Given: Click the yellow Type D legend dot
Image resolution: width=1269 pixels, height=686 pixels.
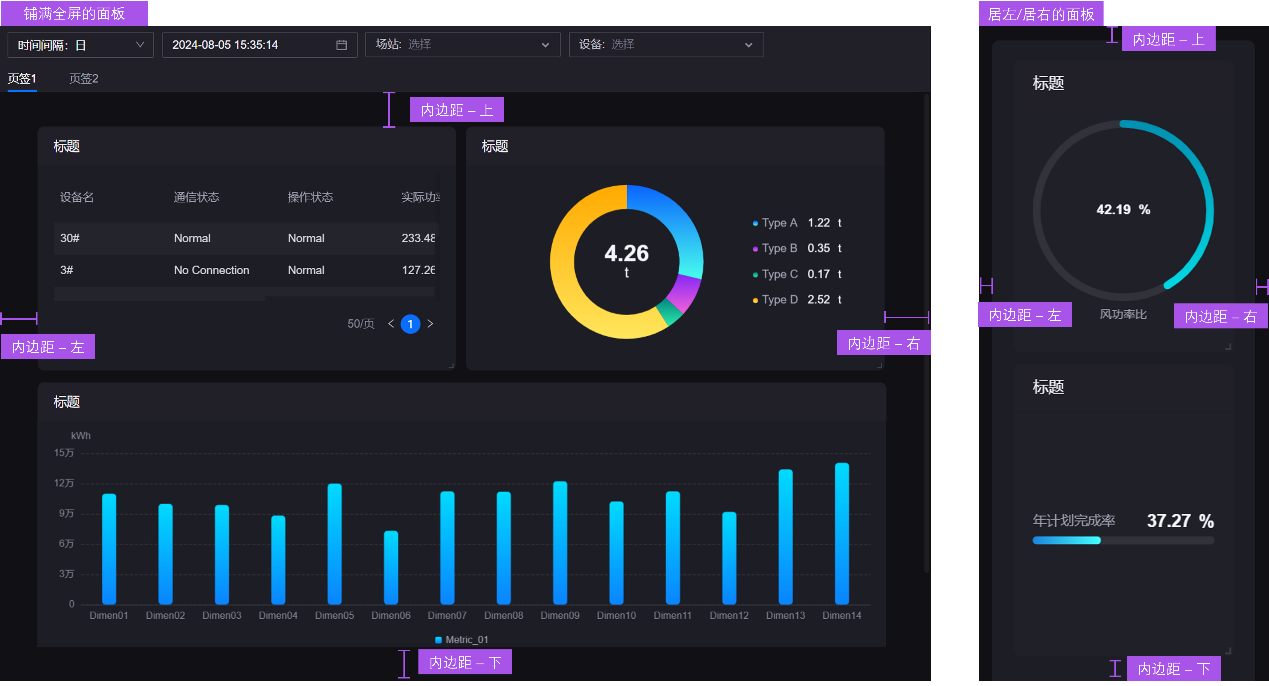Looking at the screenshot, I should point(756,300).
